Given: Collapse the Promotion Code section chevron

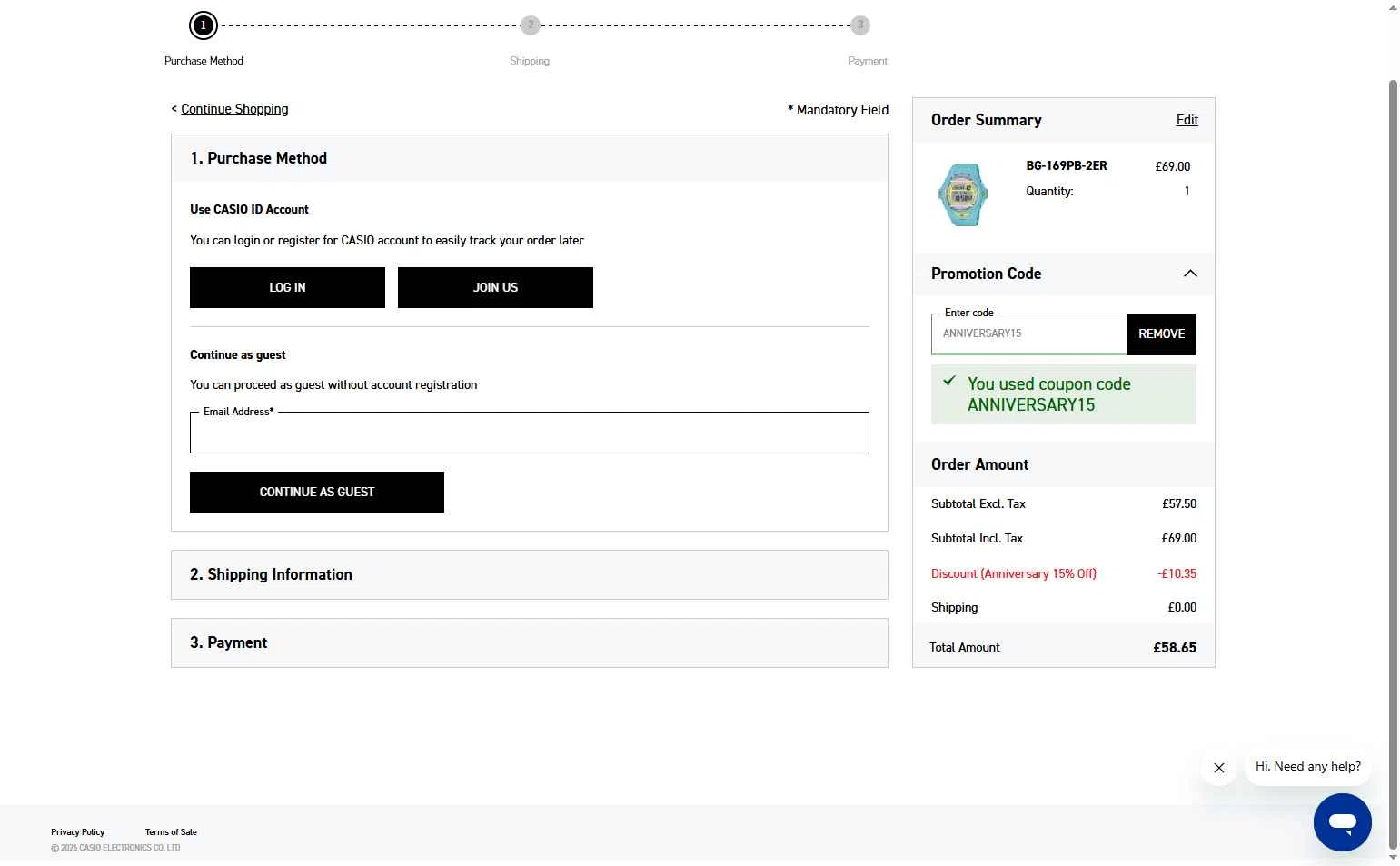Looking at the screenshot, I should pos(1190,274).
